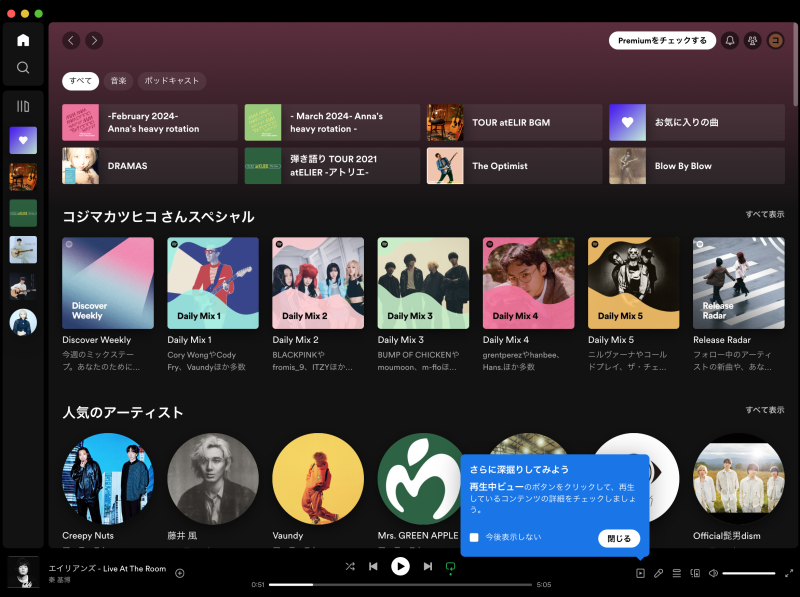800x597 pixels.
Task: Open Liked Songs heart in the sidebar
Action: tap(23, 140)
